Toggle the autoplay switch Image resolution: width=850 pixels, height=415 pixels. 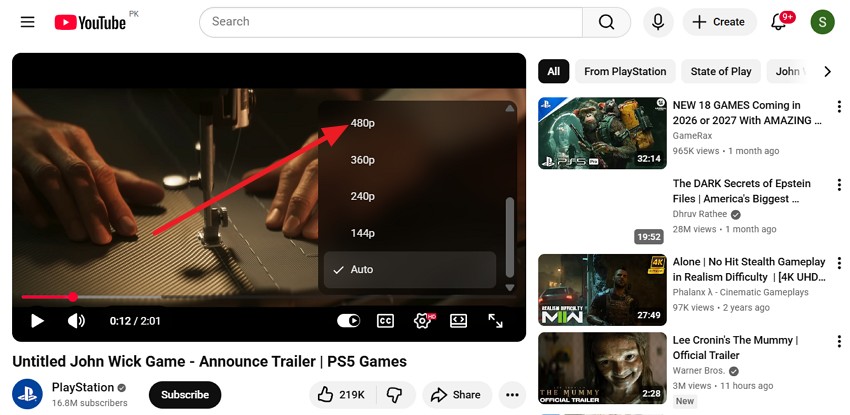coord(349,321)
